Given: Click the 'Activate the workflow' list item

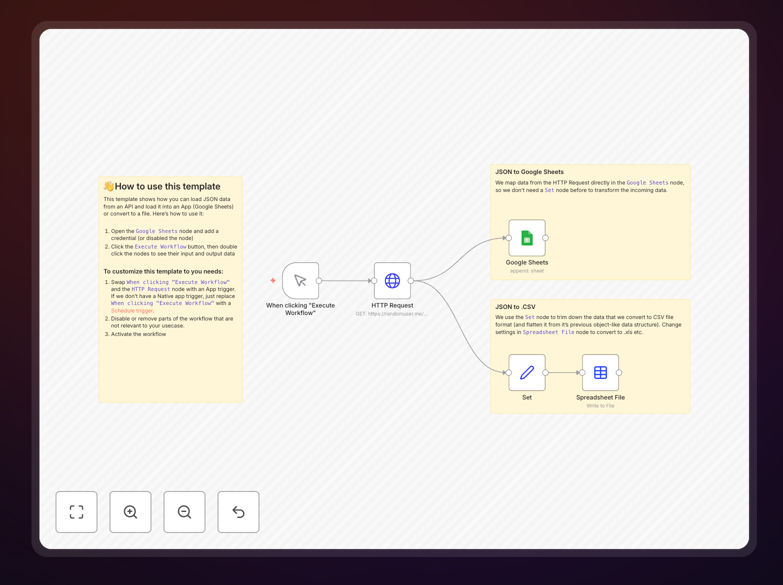Looking at the screenshot, I should (x=138, y=334).
